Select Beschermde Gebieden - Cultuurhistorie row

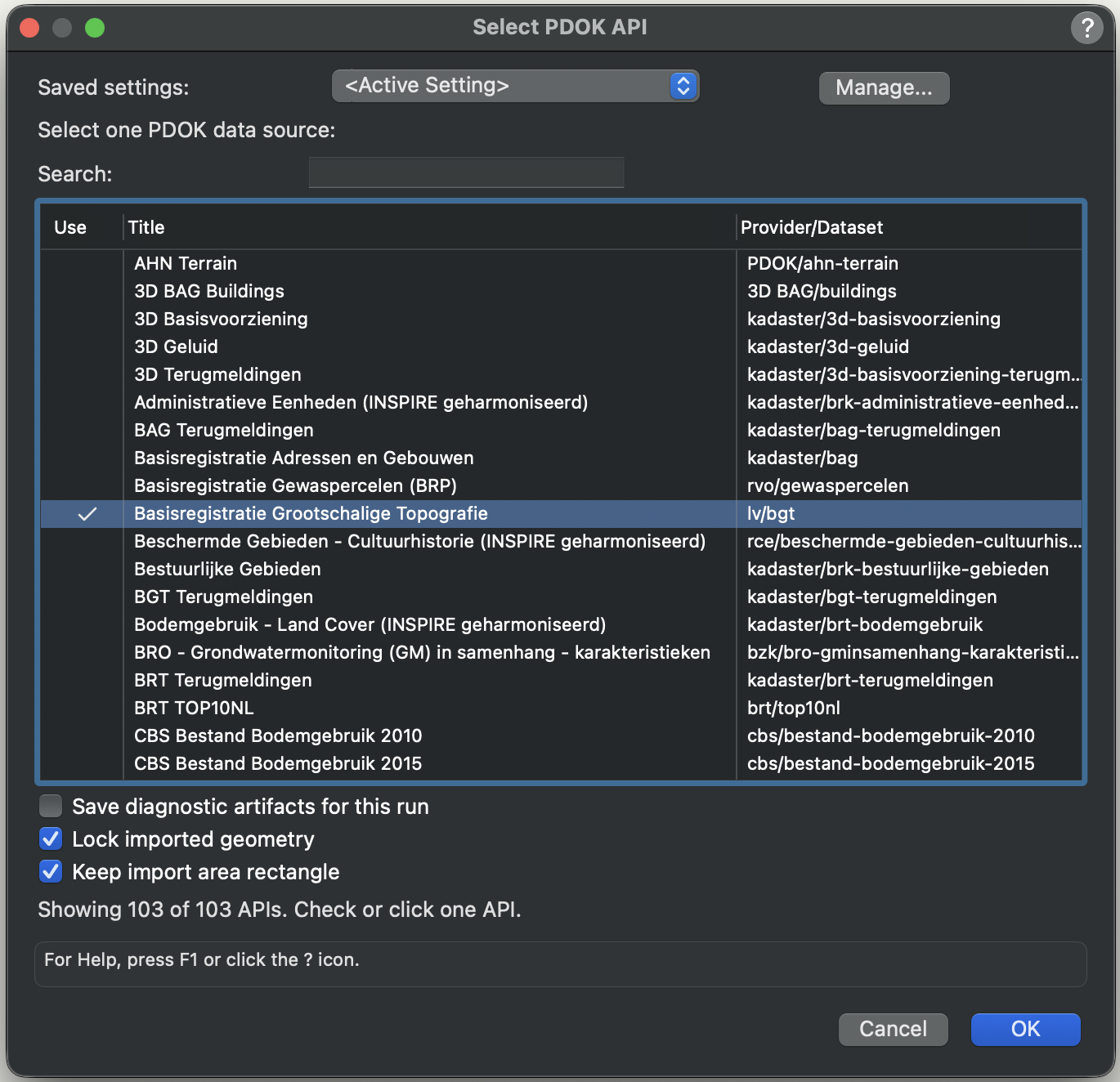click(561, 541)
